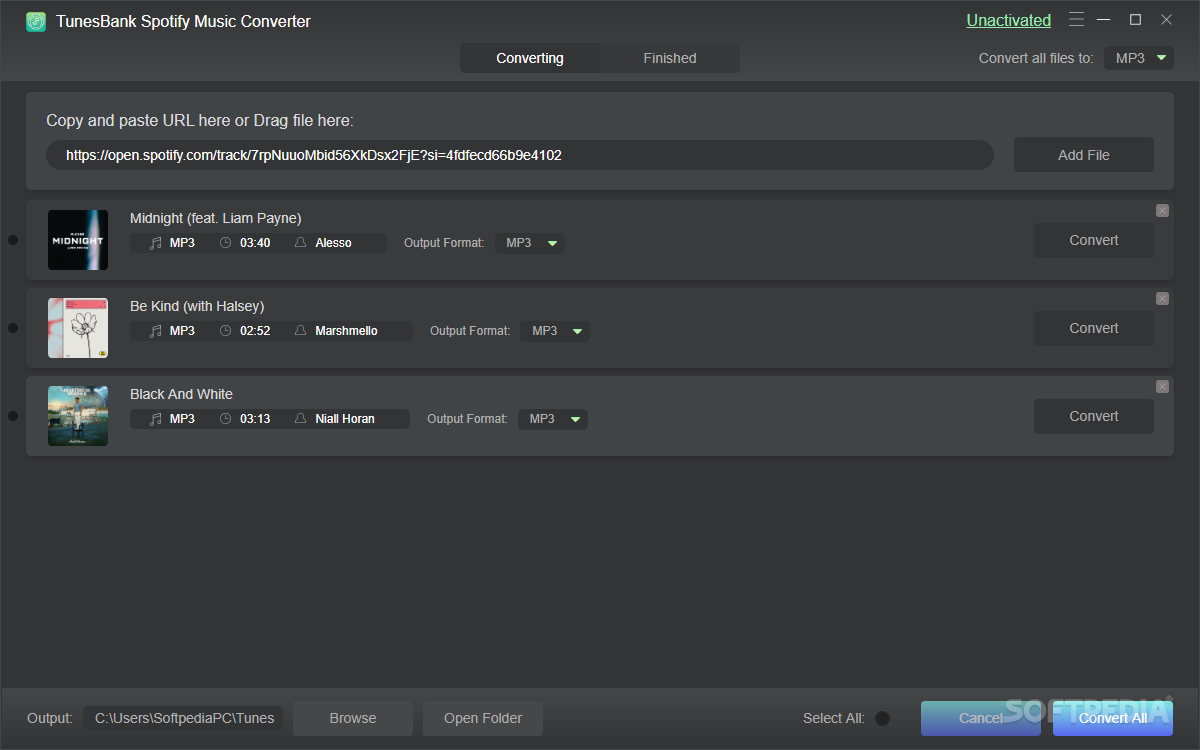
Task: Click track title 'Midnight (feat. Liam Payne)'
Action: click(x=216, y=218)
